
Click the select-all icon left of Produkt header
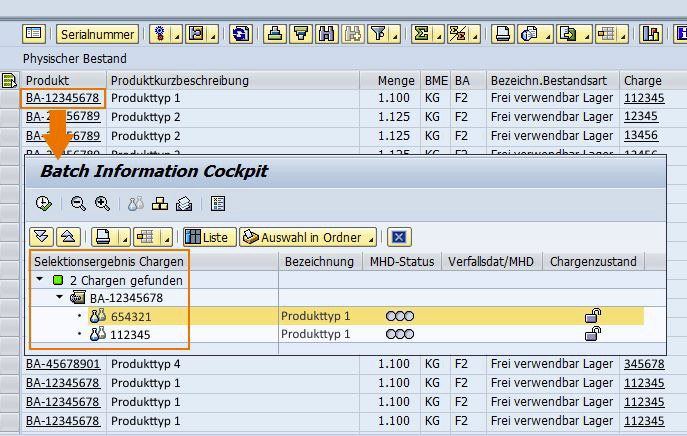click(10, 80)
